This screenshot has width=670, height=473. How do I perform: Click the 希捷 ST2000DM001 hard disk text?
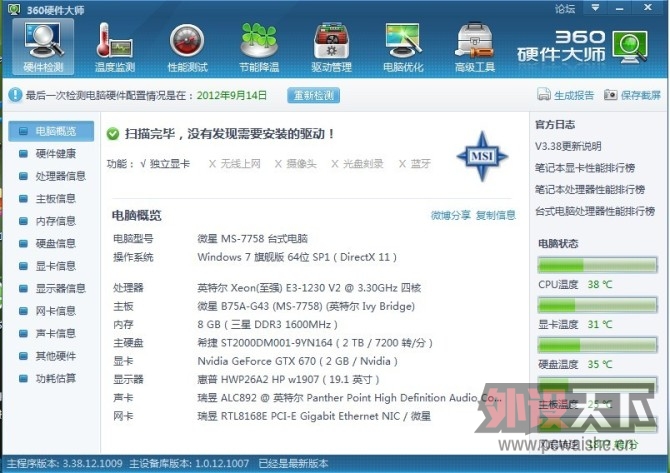click(315, 343)
